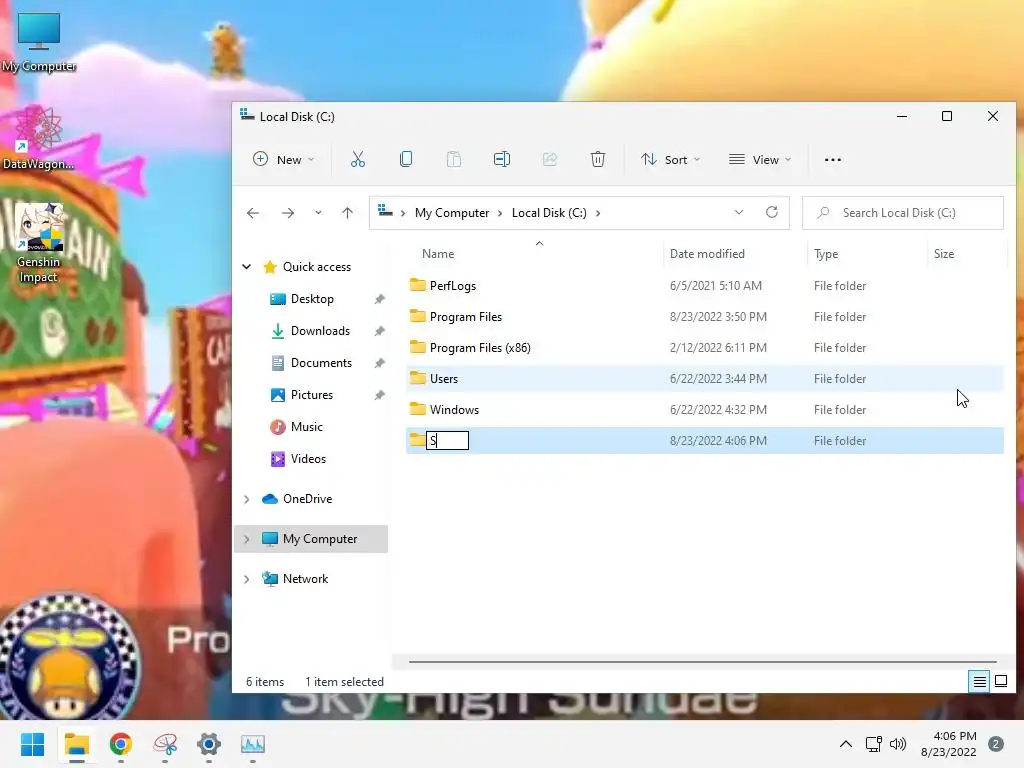Go forward with the right arrow
Screen dimensions: 1024x768
point(288,213)
